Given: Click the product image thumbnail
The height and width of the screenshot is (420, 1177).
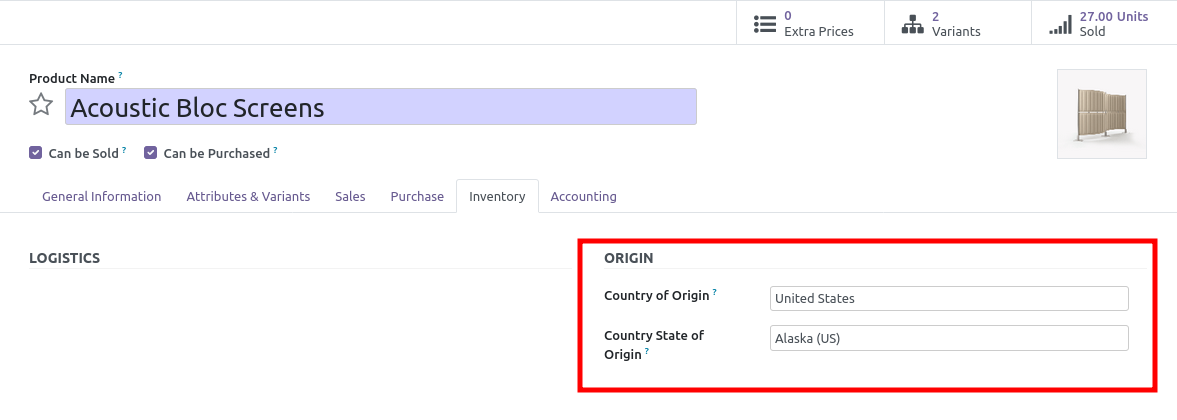Looking at the screenshot, I should tap(1101, 114).
